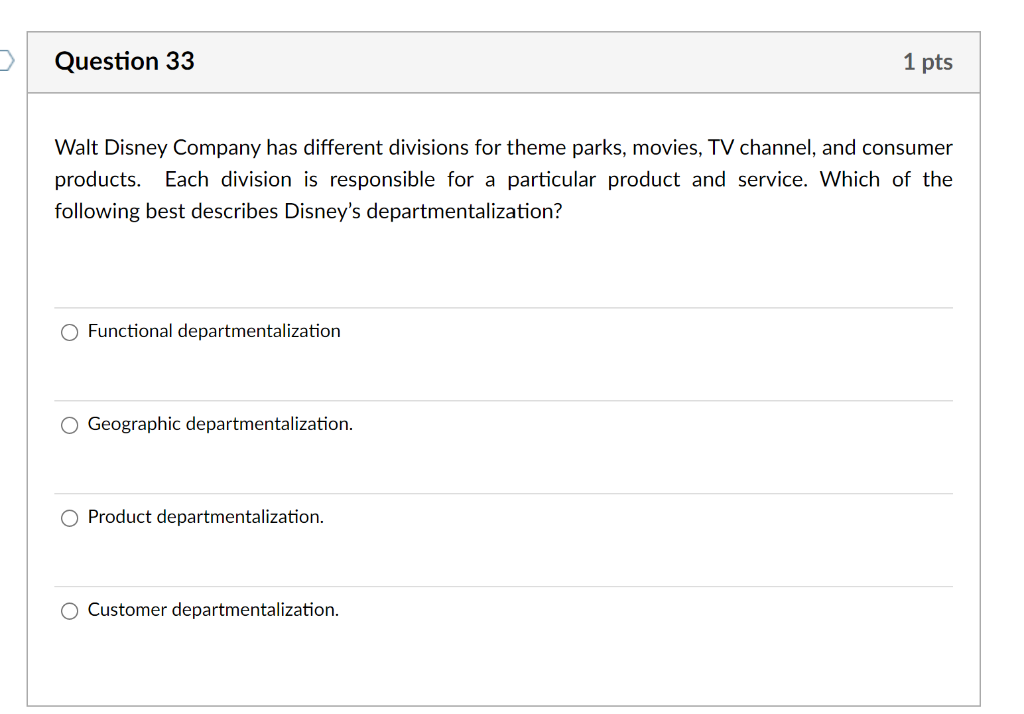1024x714 pixels.
Task: Click the words 'TV channel' in the question
Action: pos(759,148)
